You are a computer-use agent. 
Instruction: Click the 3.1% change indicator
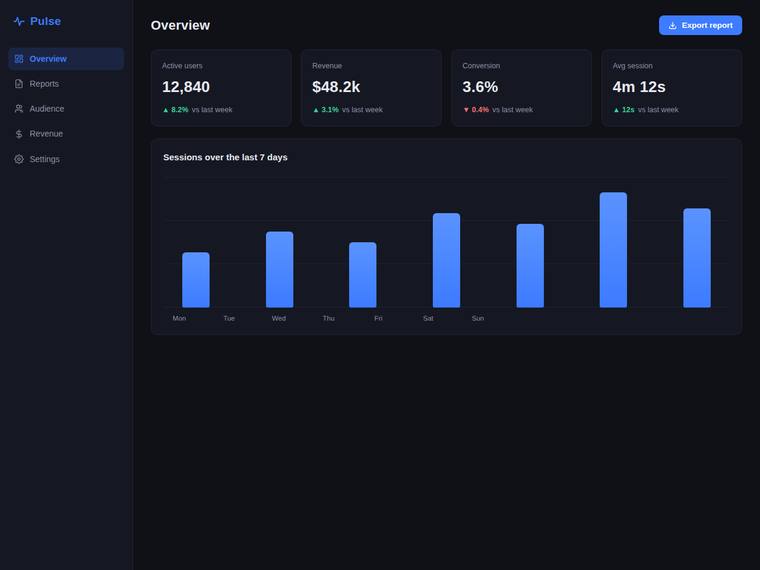[326, 110]
